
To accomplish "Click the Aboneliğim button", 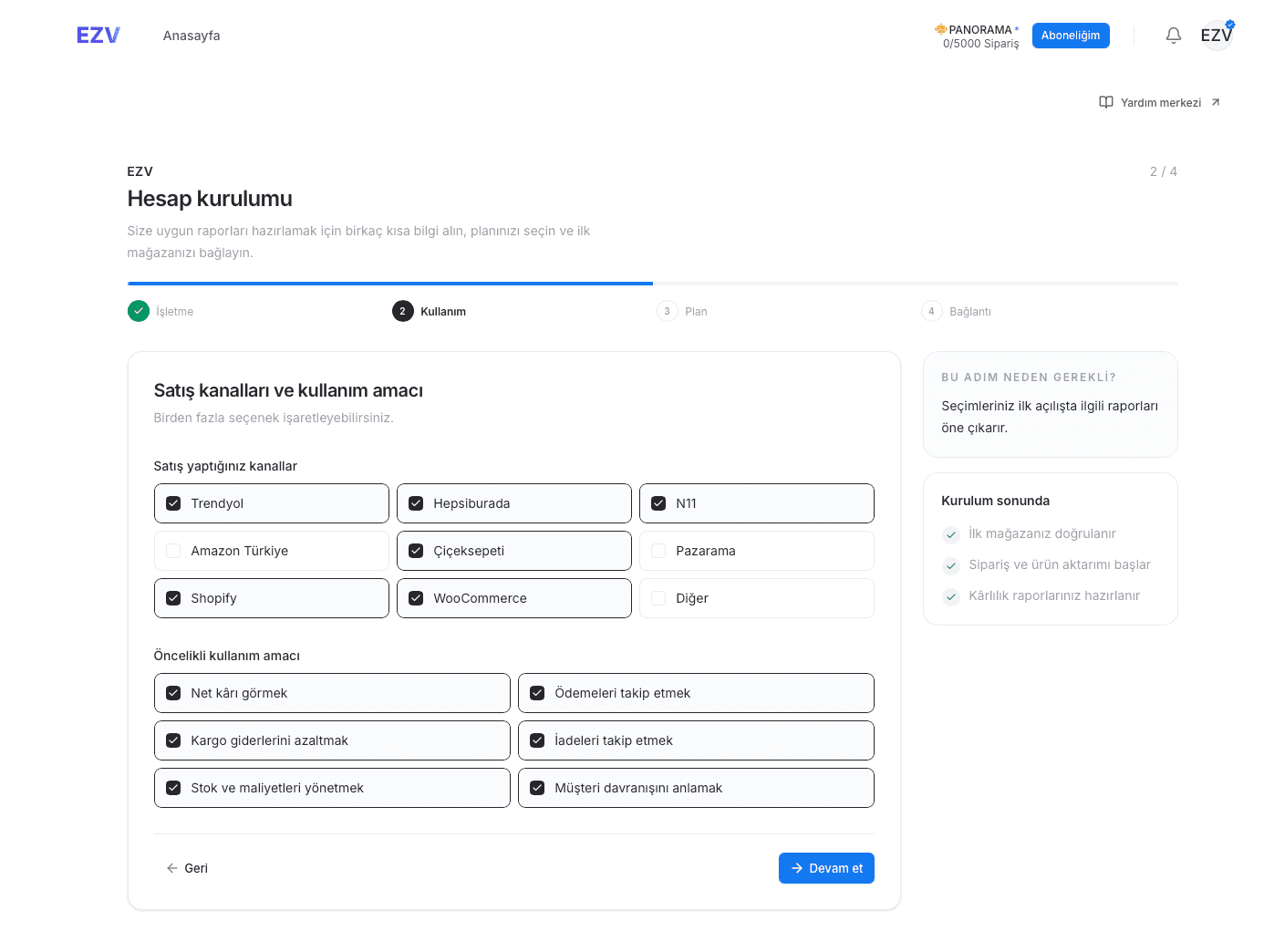I will point(1071,36).
